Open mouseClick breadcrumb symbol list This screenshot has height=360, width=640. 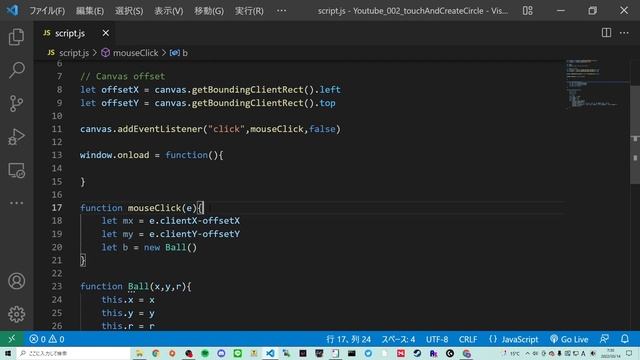pyautogui.click(x=135, y=53)
